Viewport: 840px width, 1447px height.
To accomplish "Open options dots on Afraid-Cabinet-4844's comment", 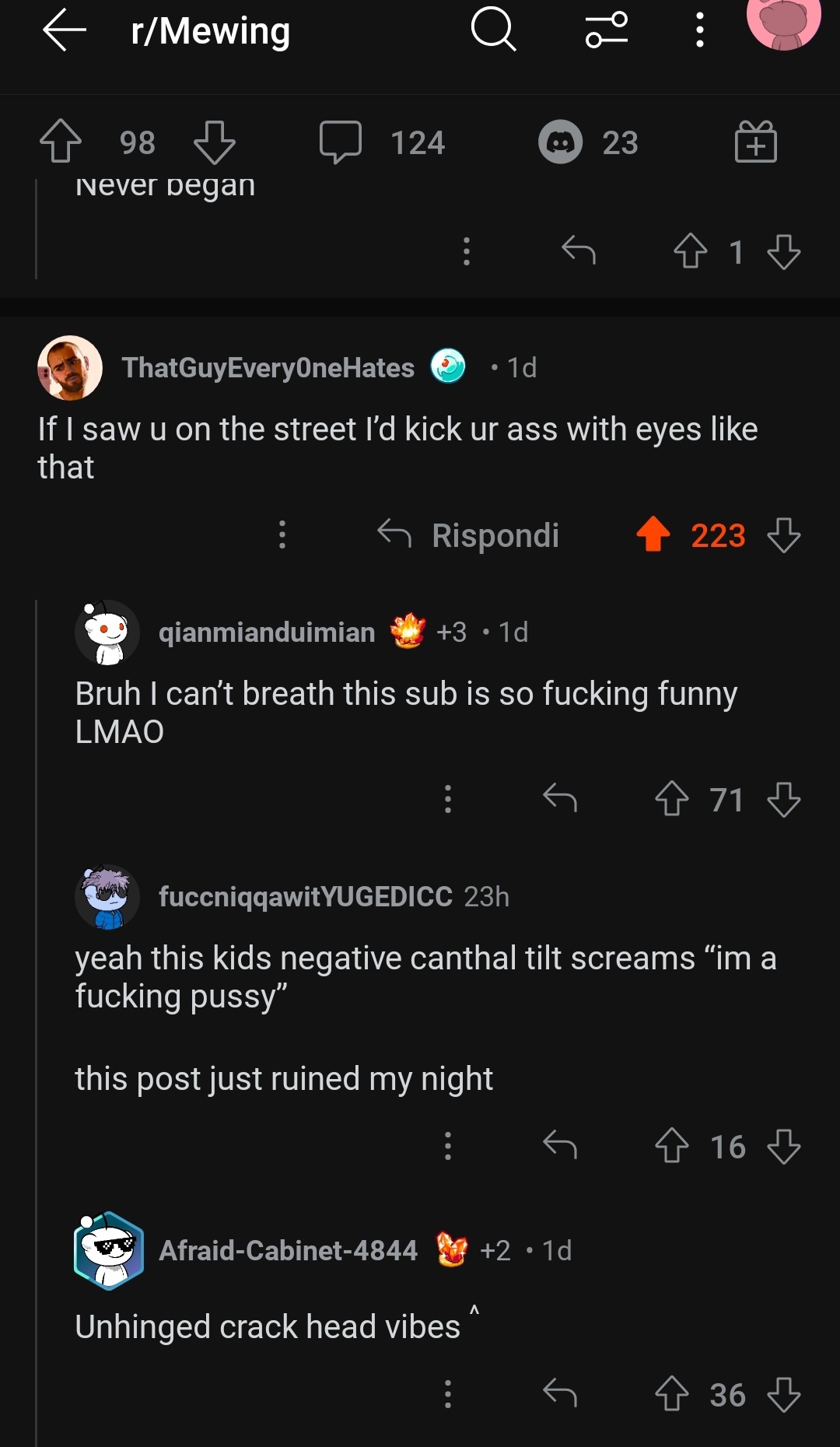I will point(447,1393).
